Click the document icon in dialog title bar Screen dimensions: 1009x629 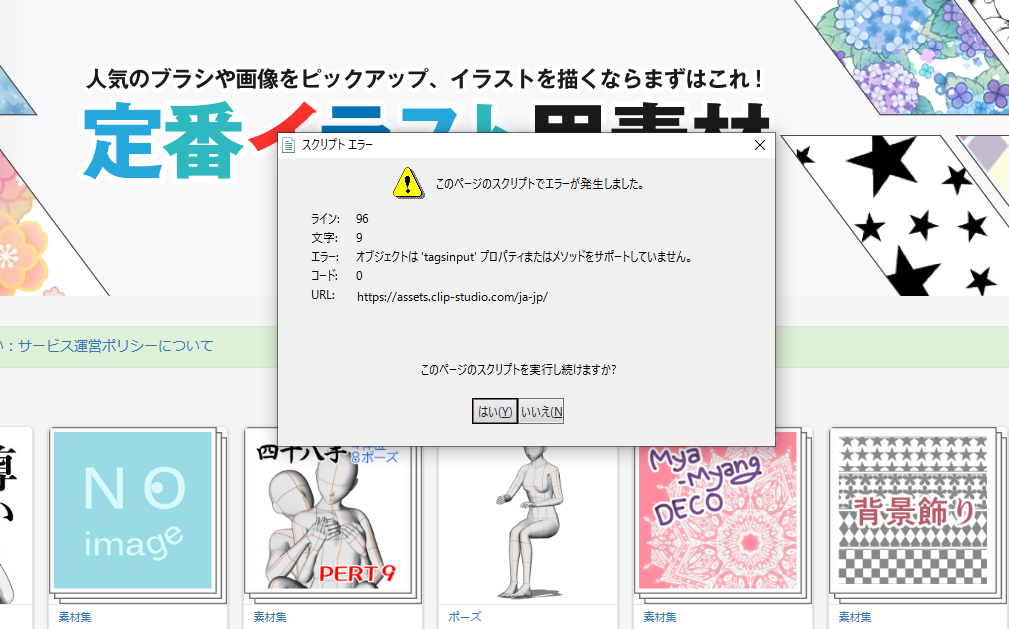point(288,145)
